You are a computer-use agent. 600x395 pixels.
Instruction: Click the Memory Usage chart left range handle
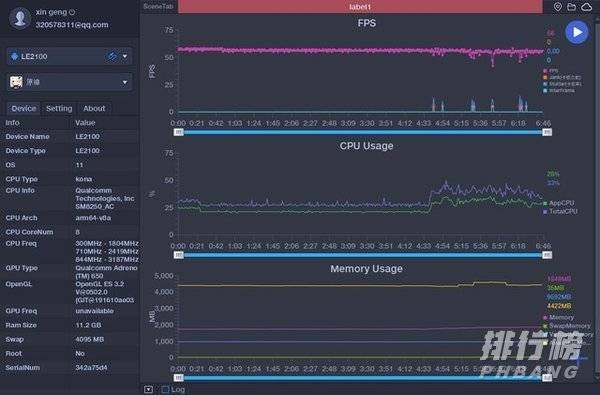click(x=179, y=378)
